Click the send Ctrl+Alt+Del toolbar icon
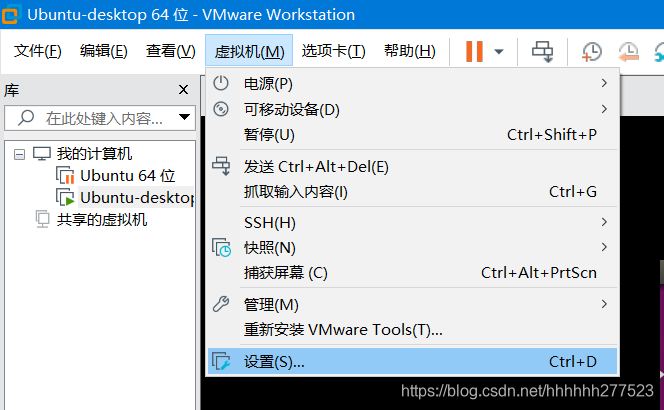The height and width of the screenshot is (410, 664). [x=542, y=52]
